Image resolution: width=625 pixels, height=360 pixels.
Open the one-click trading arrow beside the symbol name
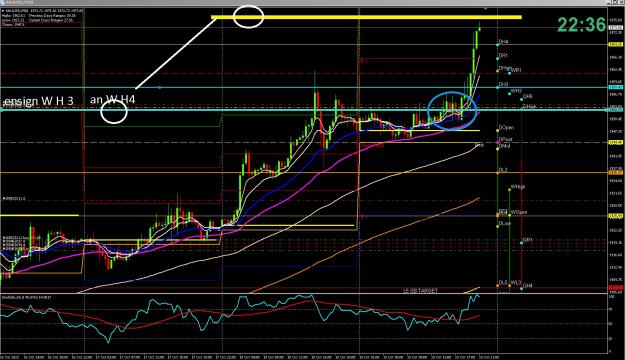[x=3, y=10]
